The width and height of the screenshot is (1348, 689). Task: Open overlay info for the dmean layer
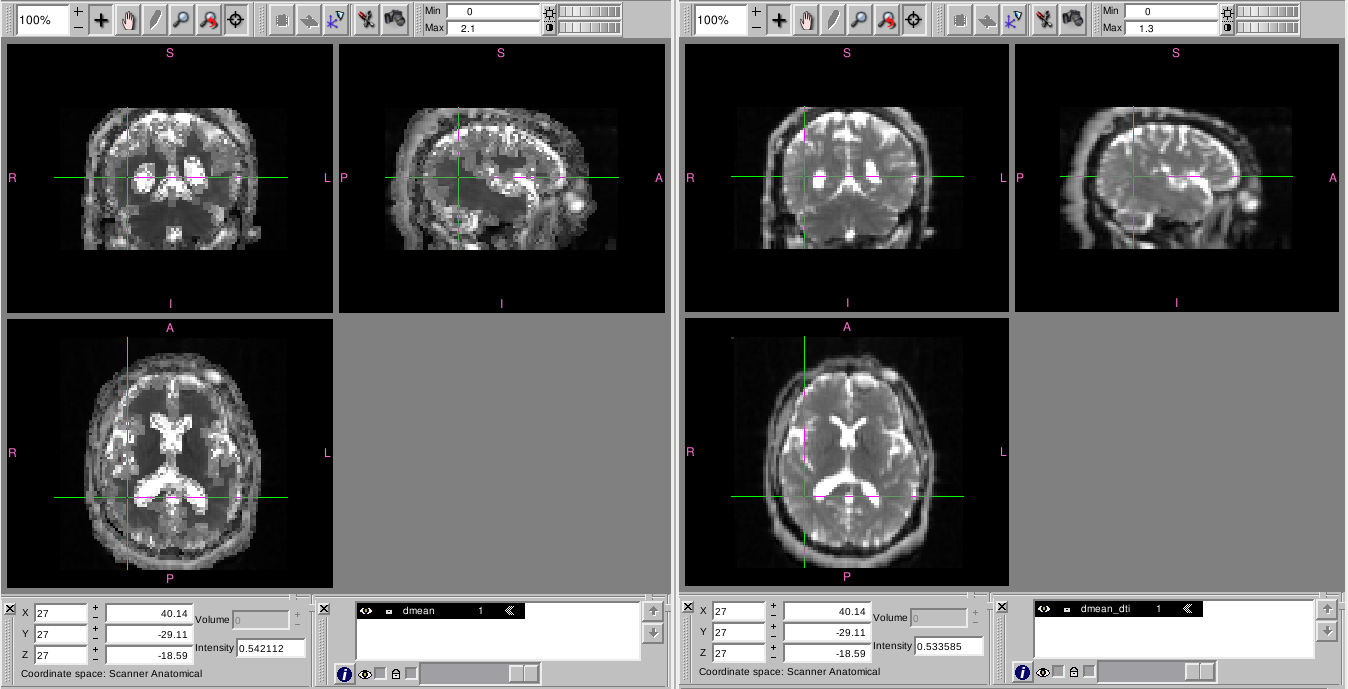(x=344, y=674)
